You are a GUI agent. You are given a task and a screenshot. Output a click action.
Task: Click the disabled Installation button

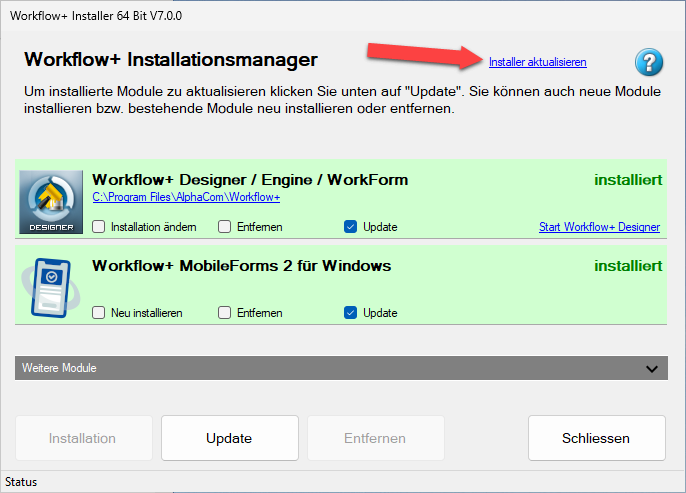point(84,438)
